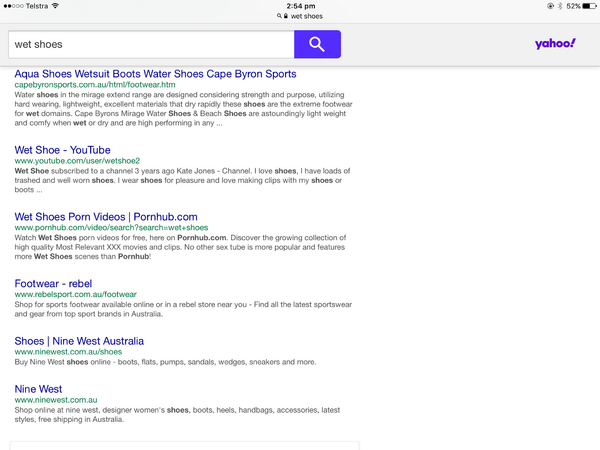
Task: Click the www.ninewest.com.au/shoes URL
Action: click(68, 352)
